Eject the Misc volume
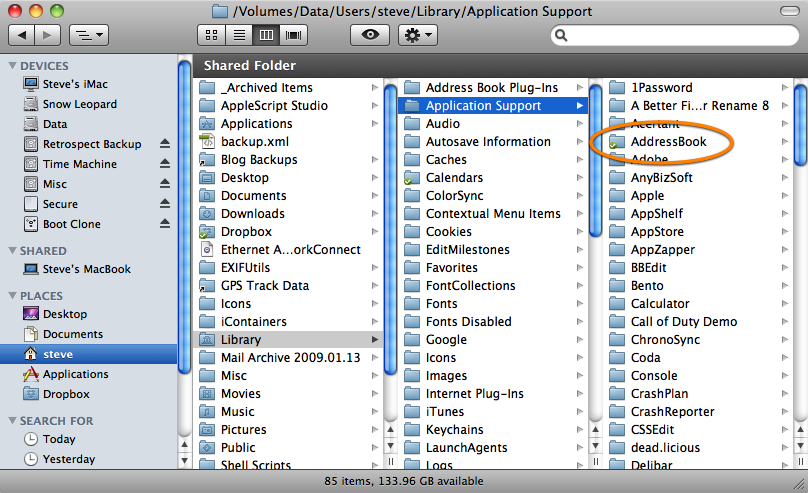Viewport: 808px width, 493px height. click(x=165, y=184)
